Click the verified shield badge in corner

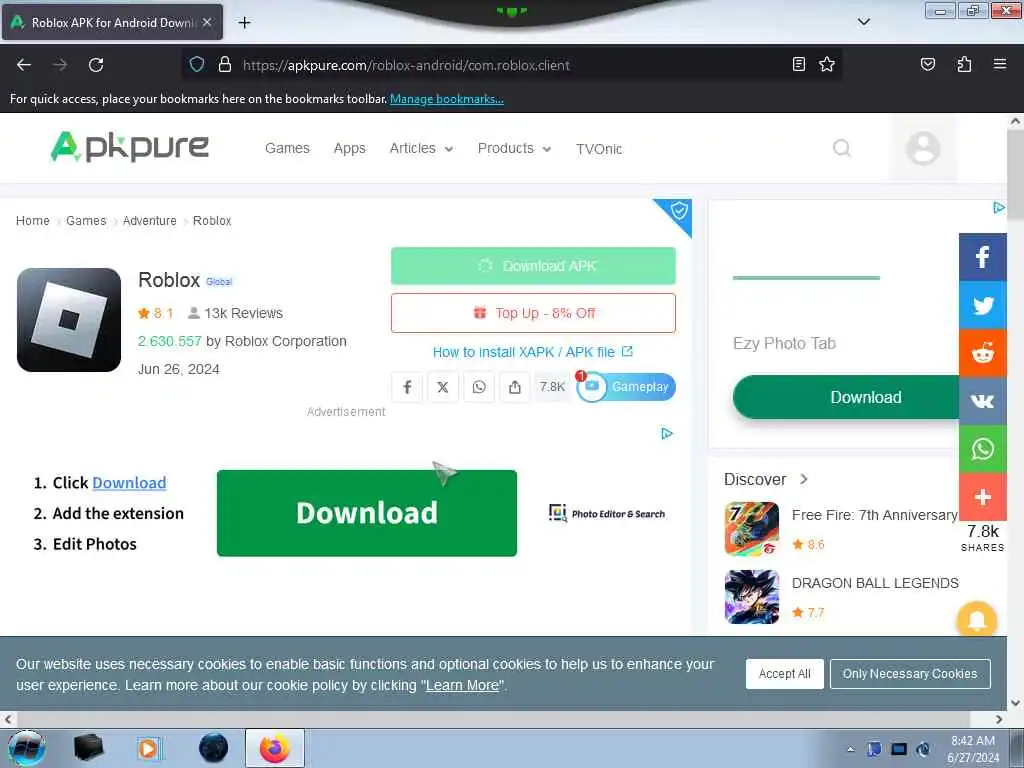679,211
